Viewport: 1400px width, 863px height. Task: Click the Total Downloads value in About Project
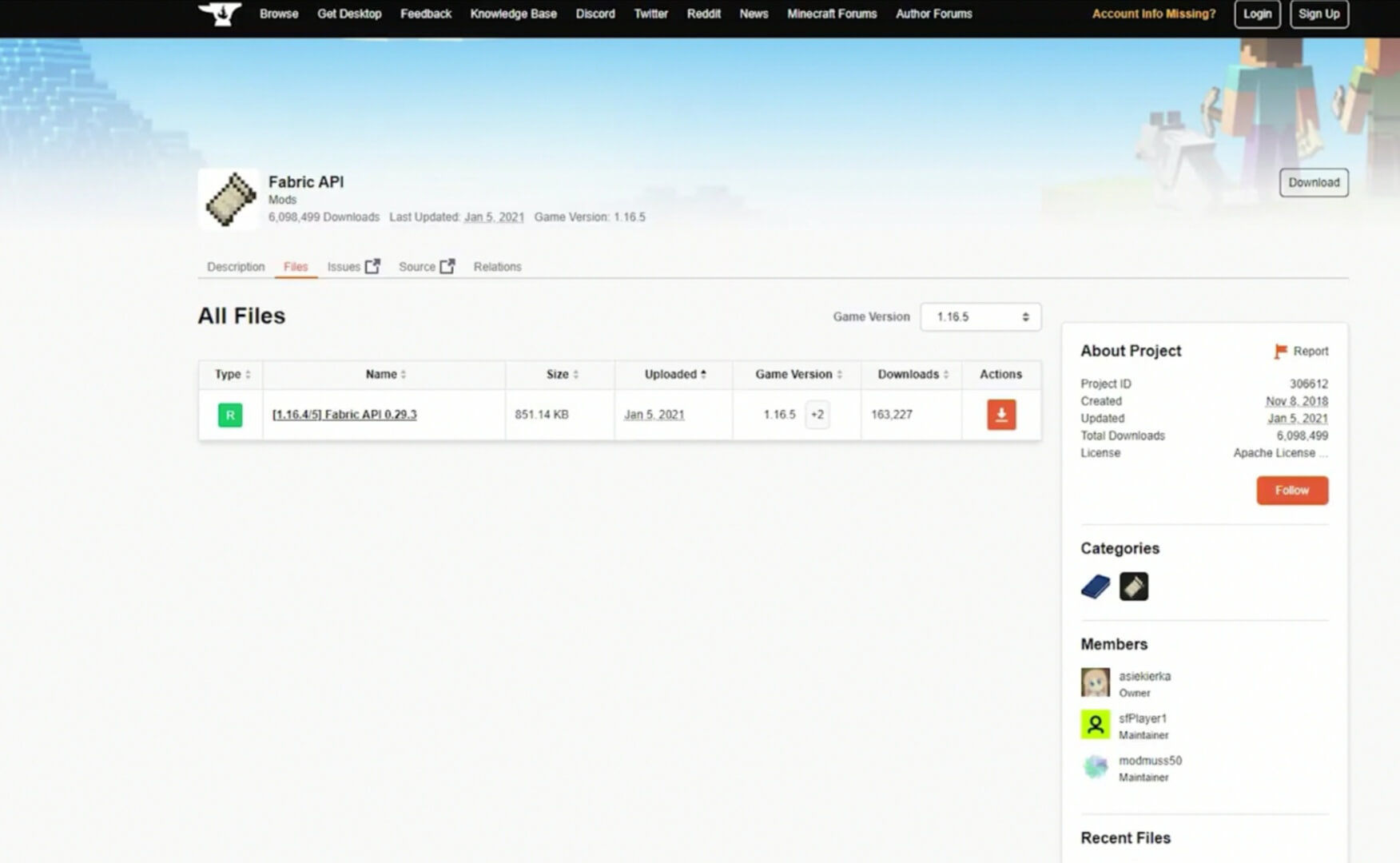point(1303,436)
